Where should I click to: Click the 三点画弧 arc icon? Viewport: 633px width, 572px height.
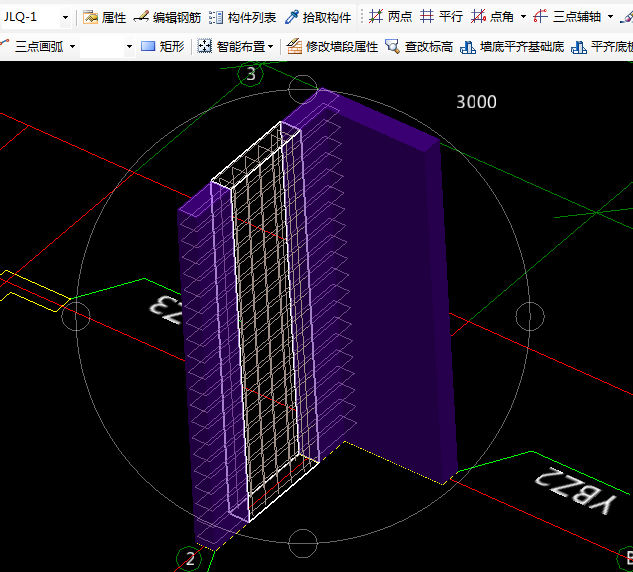(5, 46)
